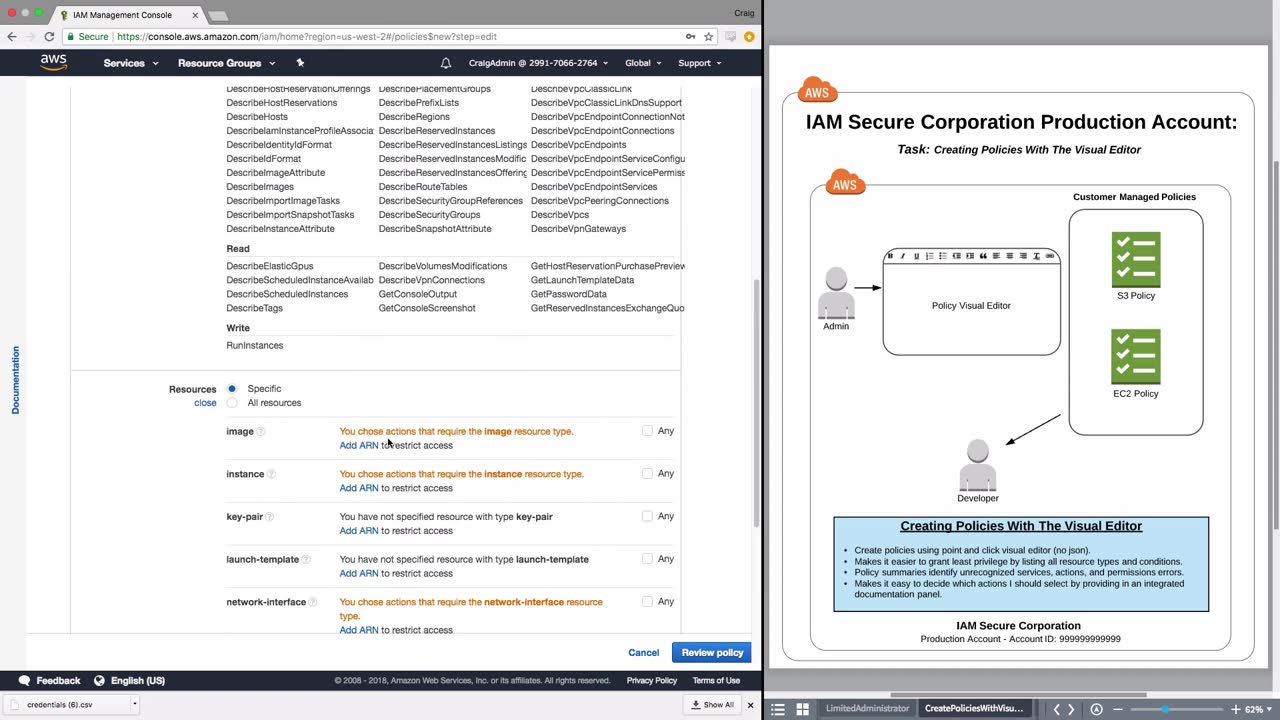Click the saved password key icon
The height and width of the screenshot is (720, 1280).
point(690,37)
